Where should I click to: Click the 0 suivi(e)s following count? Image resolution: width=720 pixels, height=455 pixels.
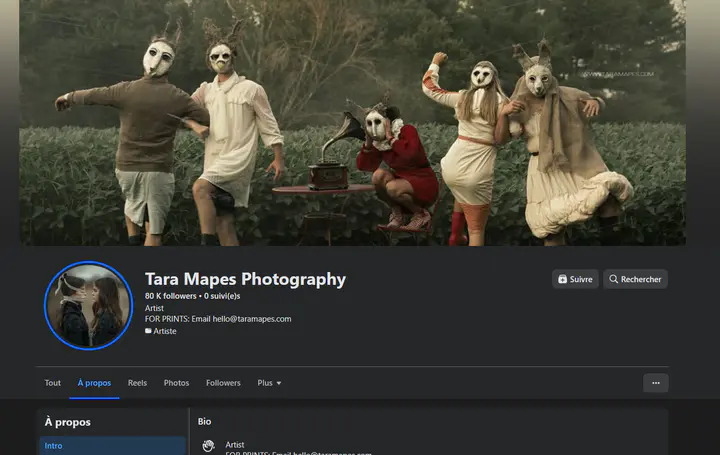[x=222, y=296]
